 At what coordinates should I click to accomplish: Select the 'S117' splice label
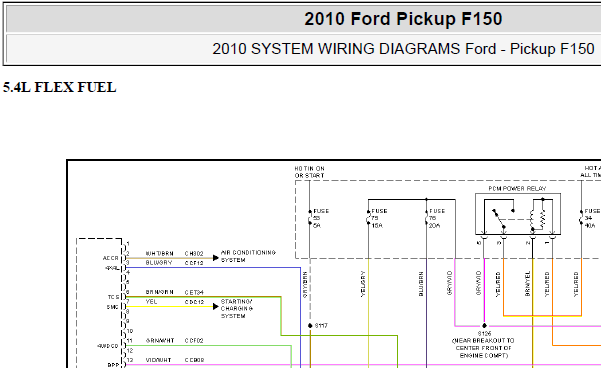point(321,326)
